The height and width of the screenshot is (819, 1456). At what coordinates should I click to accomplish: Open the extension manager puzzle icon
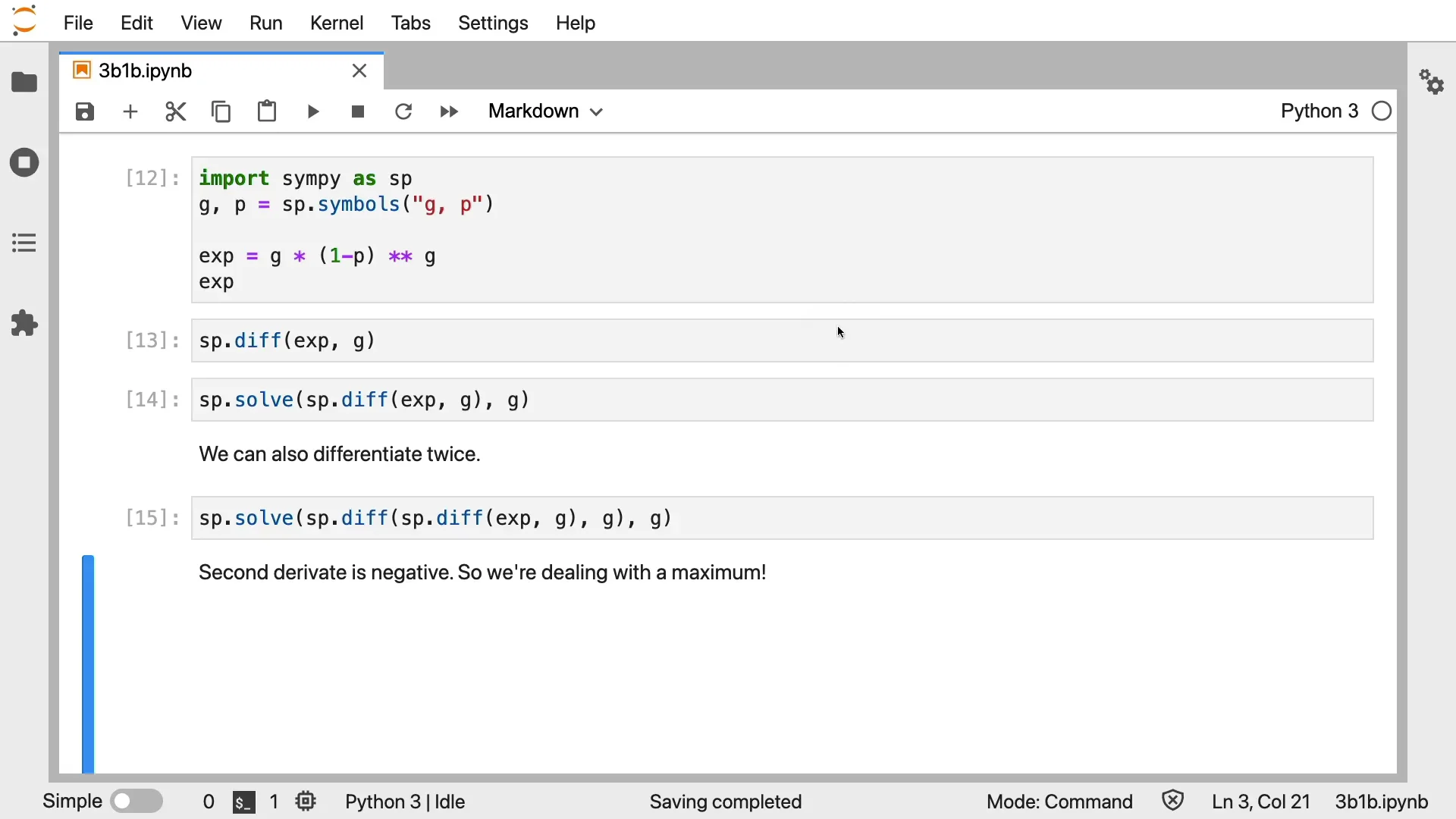(x=24, y=324)
